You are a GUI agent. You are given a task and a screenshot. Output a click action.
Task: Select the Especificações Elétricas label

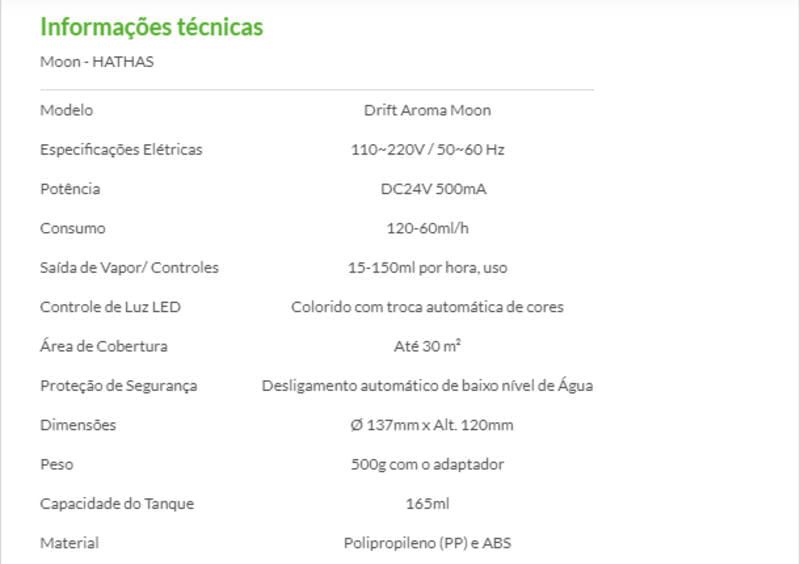coord(121,150)
